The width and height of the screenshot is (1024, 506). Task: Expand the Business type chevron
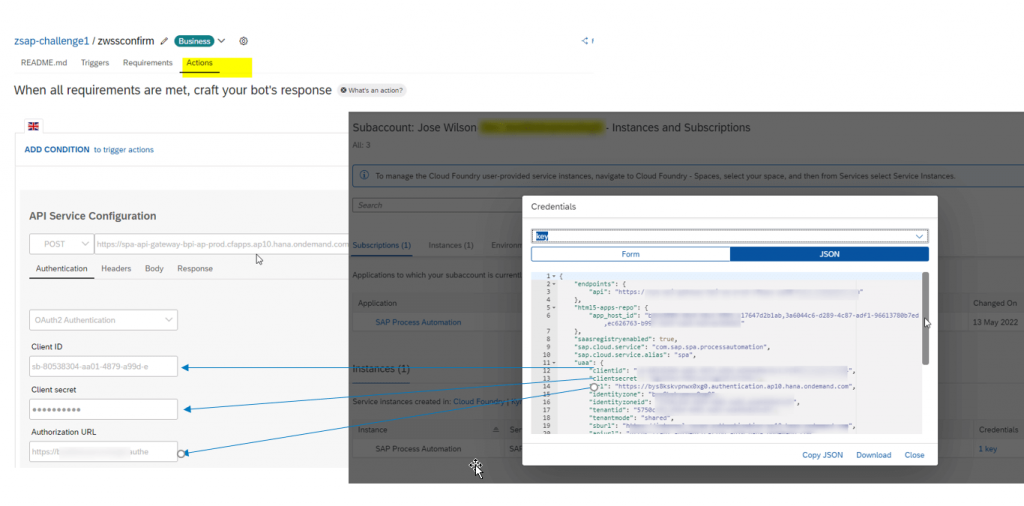[221, 41]
